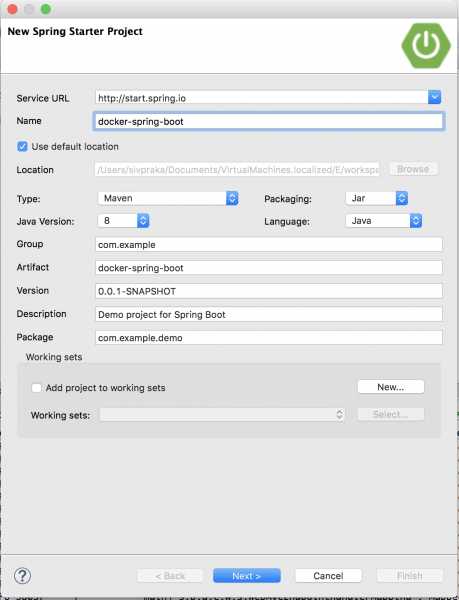Toggle the Use default location checkbox
Screen dimensions: 459x600
(x=22, y=147)
